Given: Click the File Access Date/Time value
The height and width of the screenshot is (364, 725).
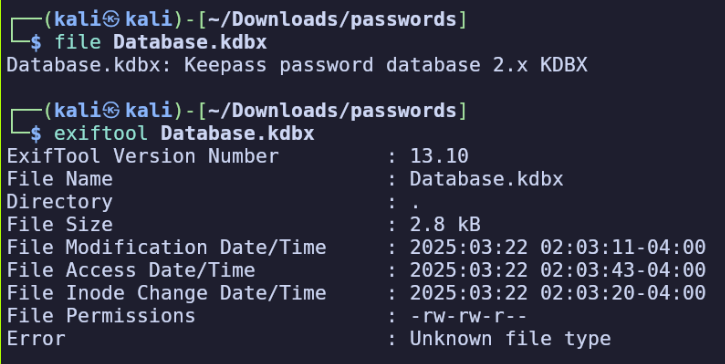Looking at the screenshot, I should click(x=558, y=270).
